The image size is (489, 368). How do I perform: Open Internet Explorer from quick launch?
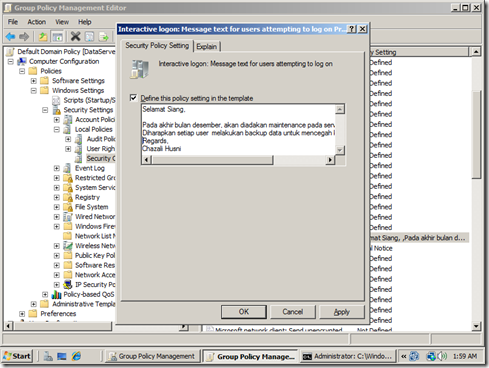click(76, 356)
